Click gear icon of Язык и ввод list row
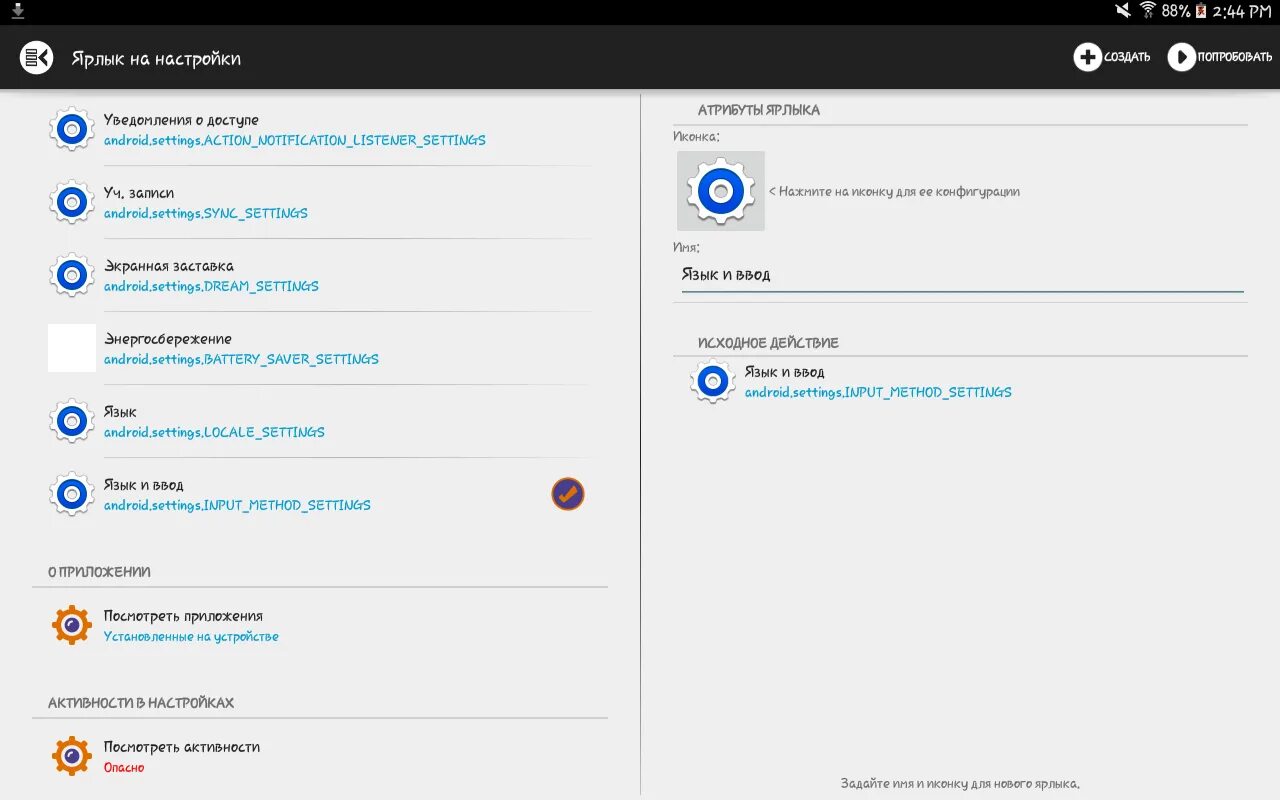This screenshot has height=800, width=1280. click(x=72, y=494)
